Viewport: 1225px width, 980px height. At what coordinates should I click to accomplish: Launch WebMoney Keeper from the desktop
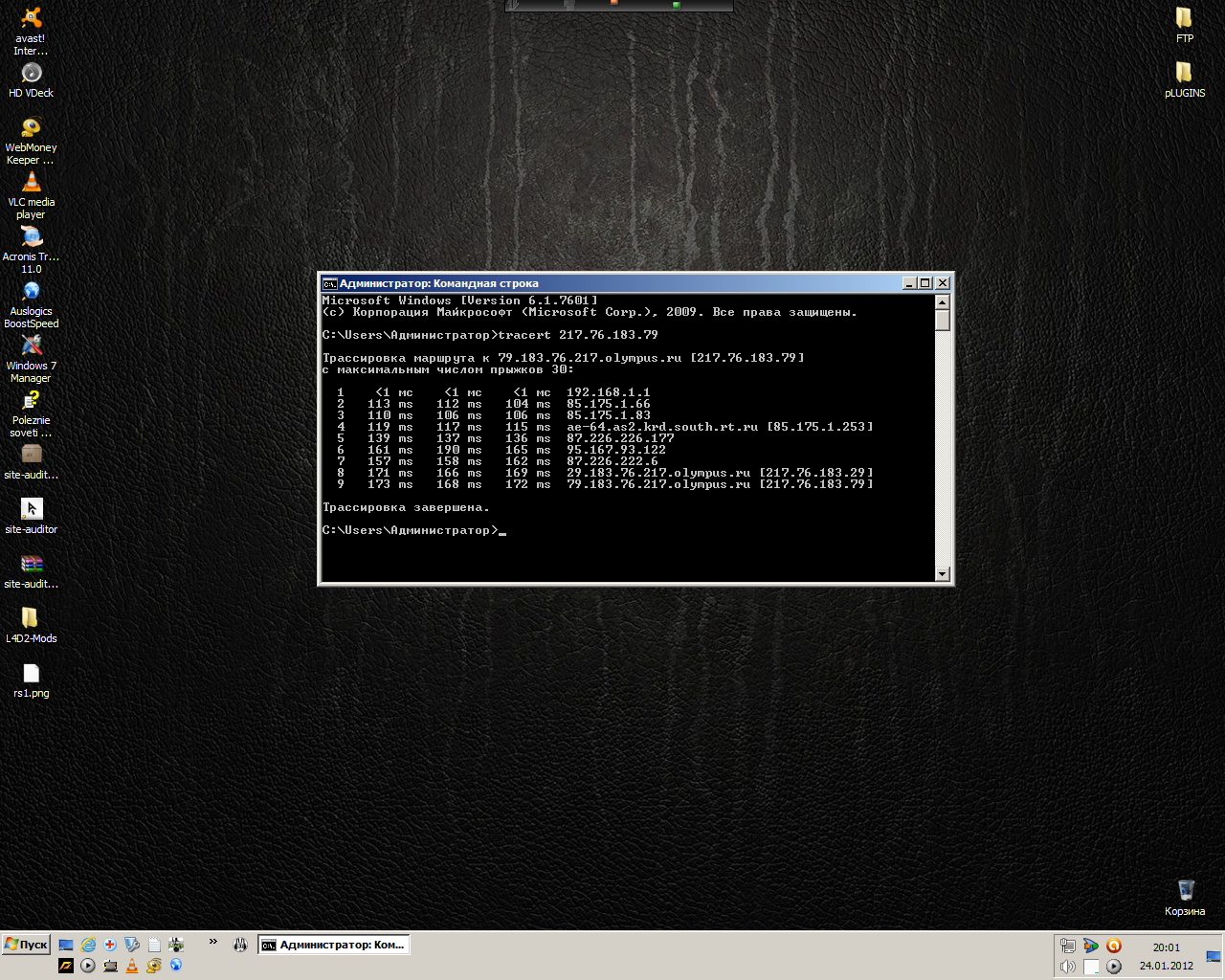tap(31, 128)
